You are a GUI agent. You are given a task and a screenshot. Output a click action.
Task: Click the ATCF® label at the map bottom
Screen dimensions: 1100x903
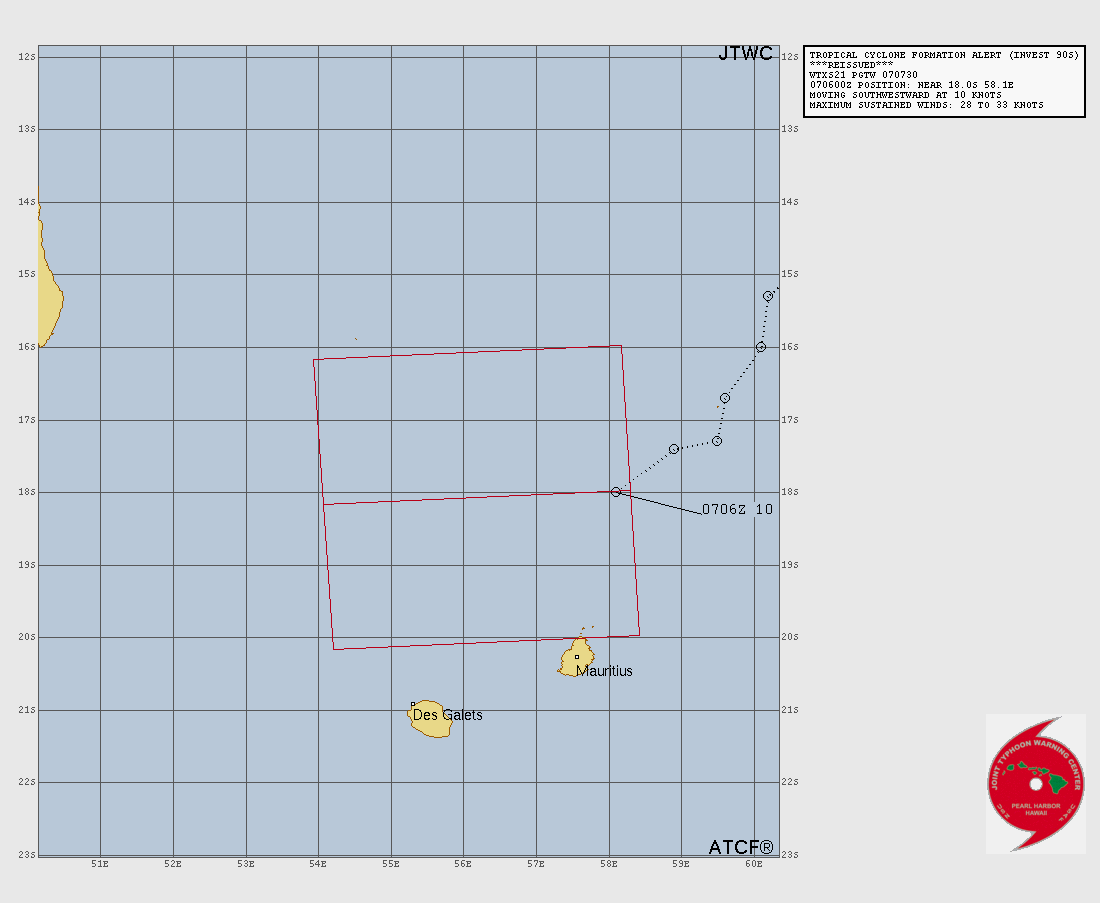(741, 847)
